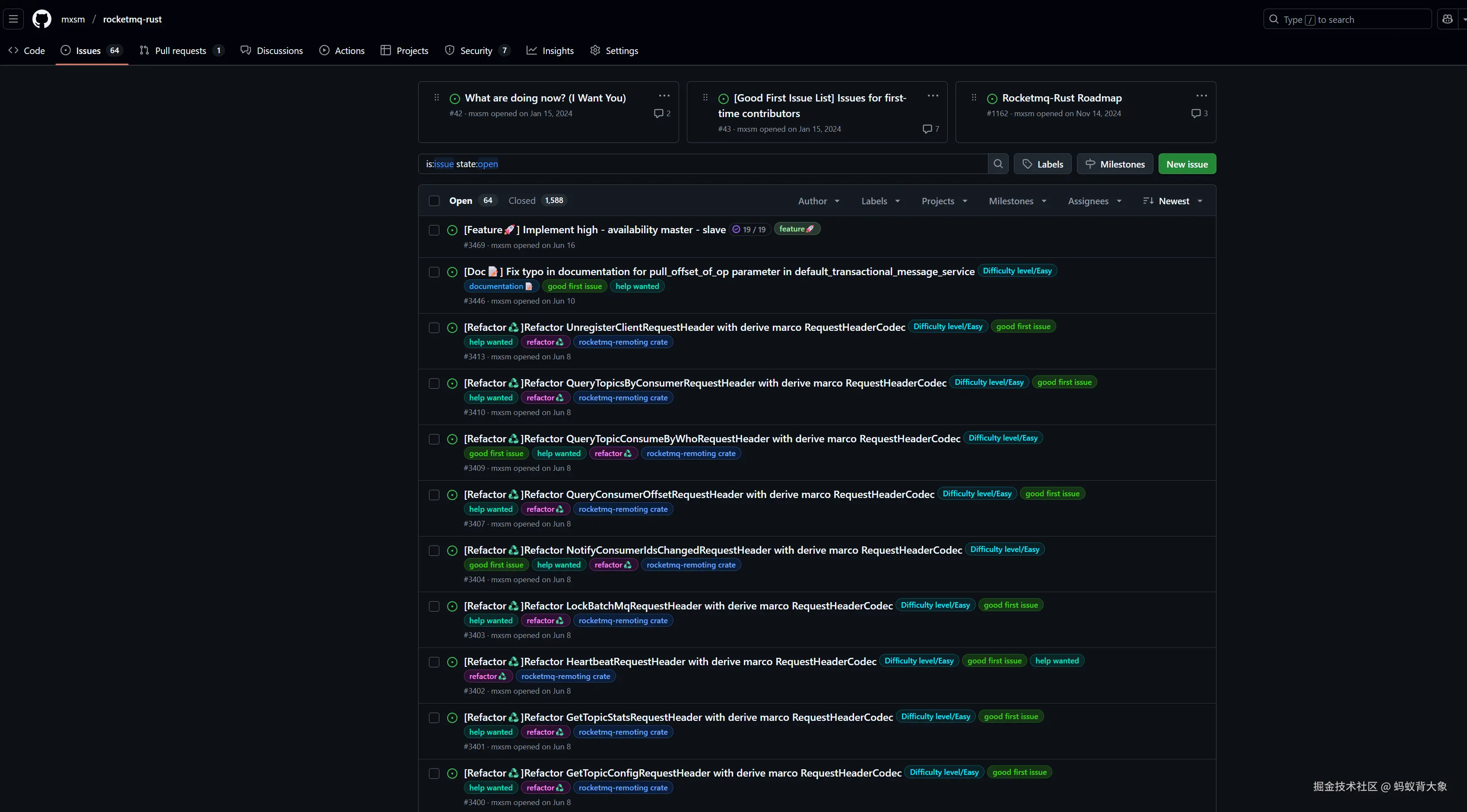
Task: Switch to the Insights tab
Action: click(550, 51)
